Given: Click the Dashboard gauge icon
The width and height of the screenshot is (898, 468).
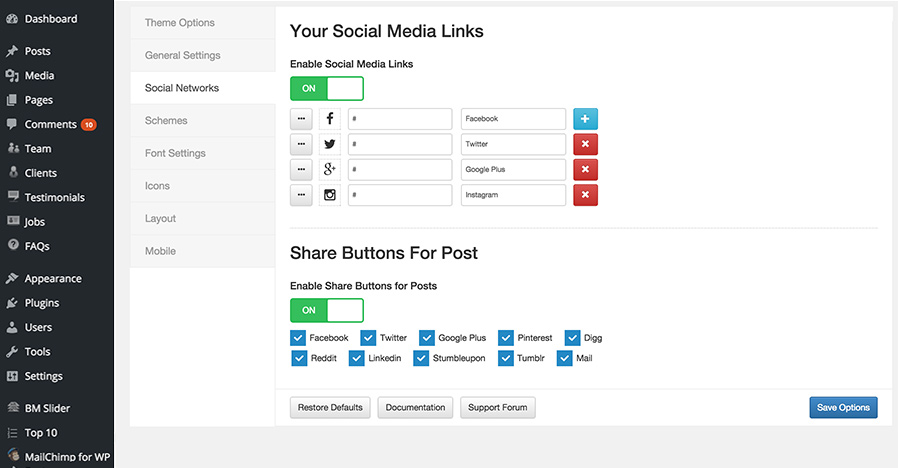Looking at the screenshot, I should (x=12, y=19).
